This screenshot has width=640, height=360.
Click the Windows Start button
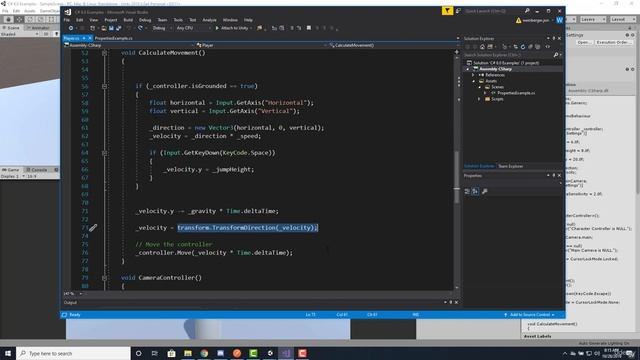coord(8,353)
